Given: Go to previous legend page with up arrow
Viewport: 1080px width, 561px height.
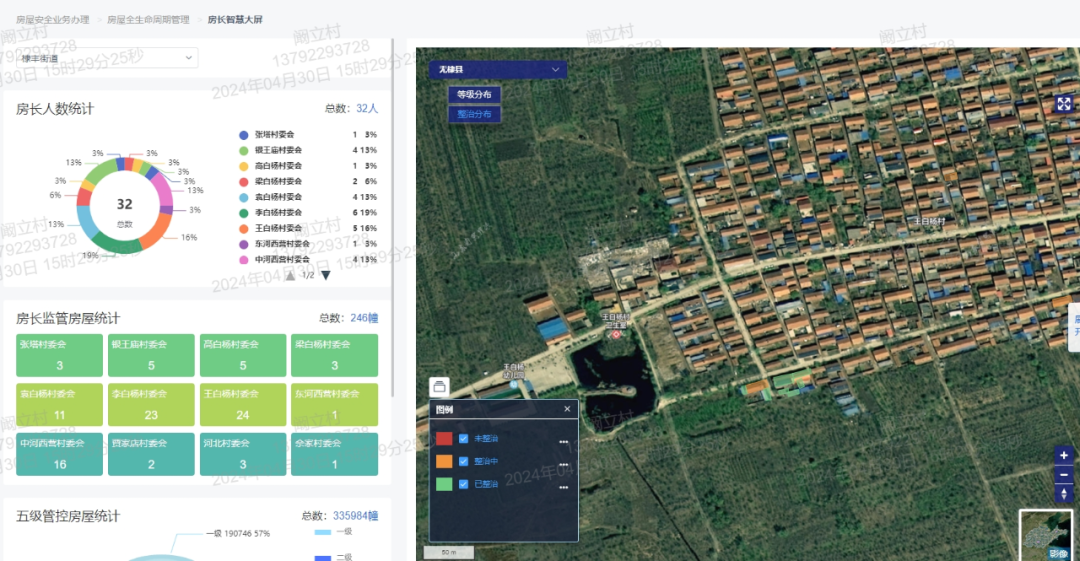Looking at the screenshot, I should tap(290, 275).
